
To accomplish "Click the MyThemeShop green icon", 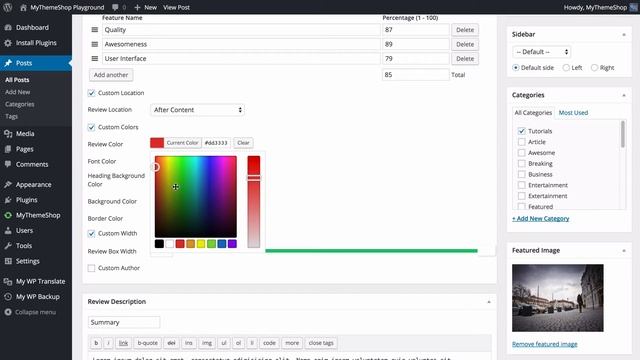I will 8,215.
